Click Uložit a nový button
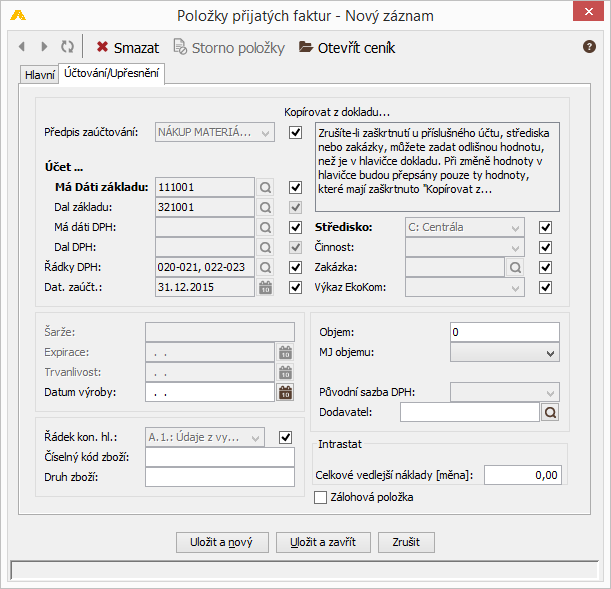Screen dimensions: 611x589 pos(222,542)
